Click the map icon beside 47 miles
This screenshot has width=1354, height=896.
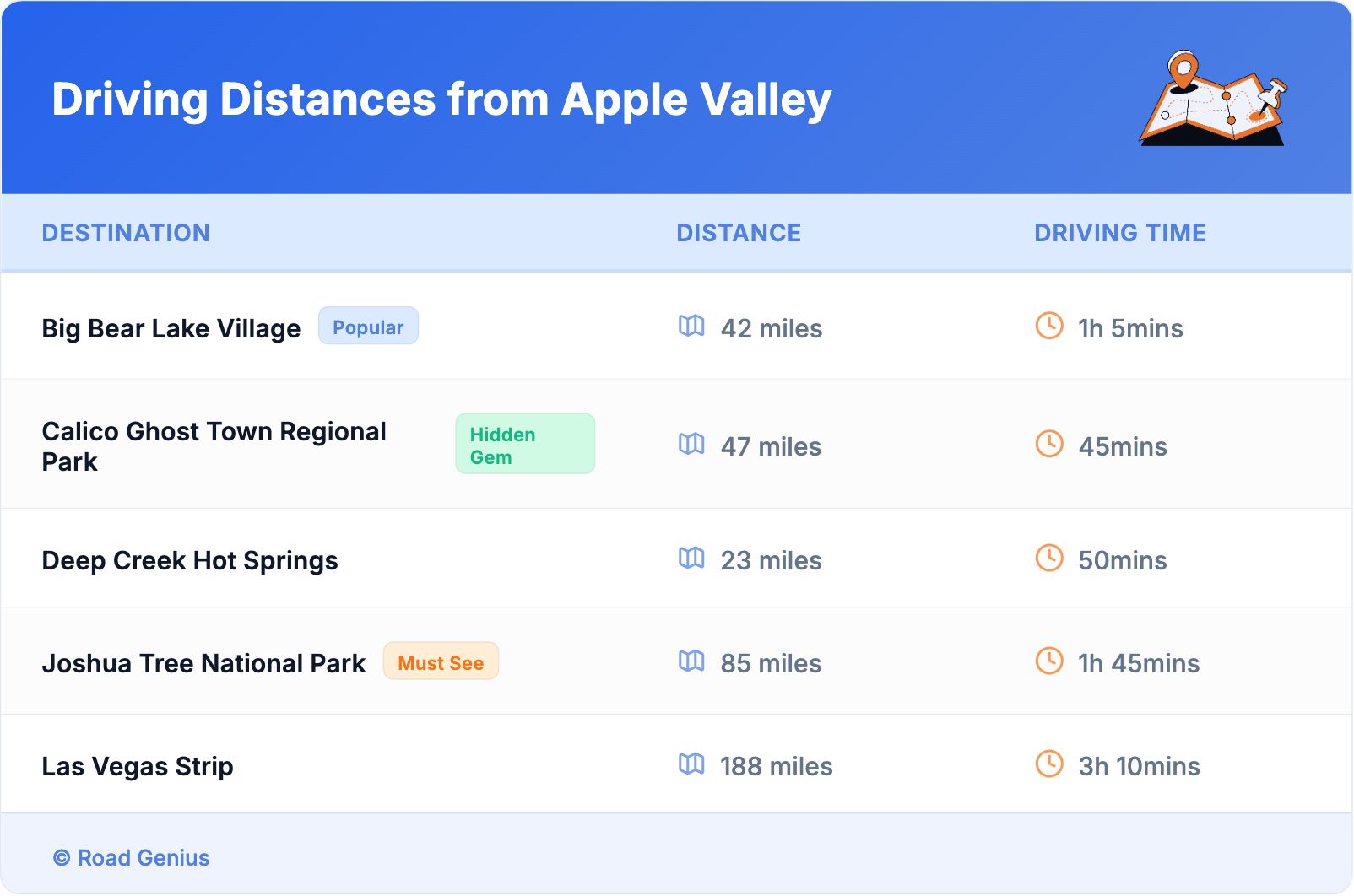(691, 444)
